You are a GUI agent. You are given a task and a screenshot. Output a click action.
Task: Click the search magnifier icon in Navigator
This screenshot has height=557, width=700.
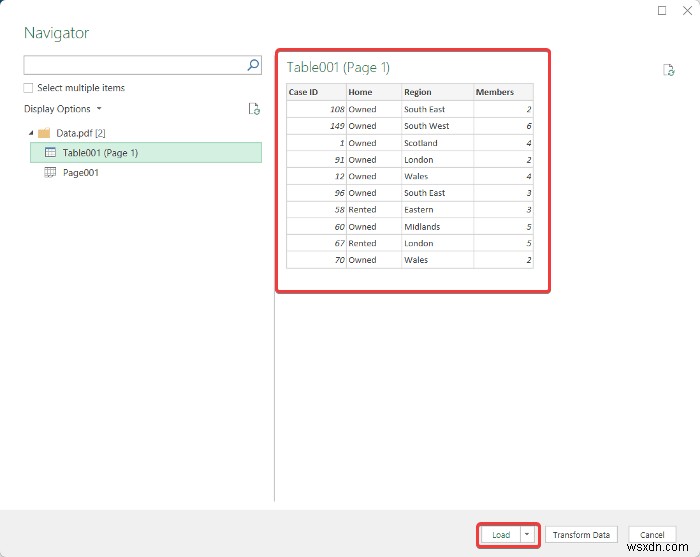tap(253, 65)
